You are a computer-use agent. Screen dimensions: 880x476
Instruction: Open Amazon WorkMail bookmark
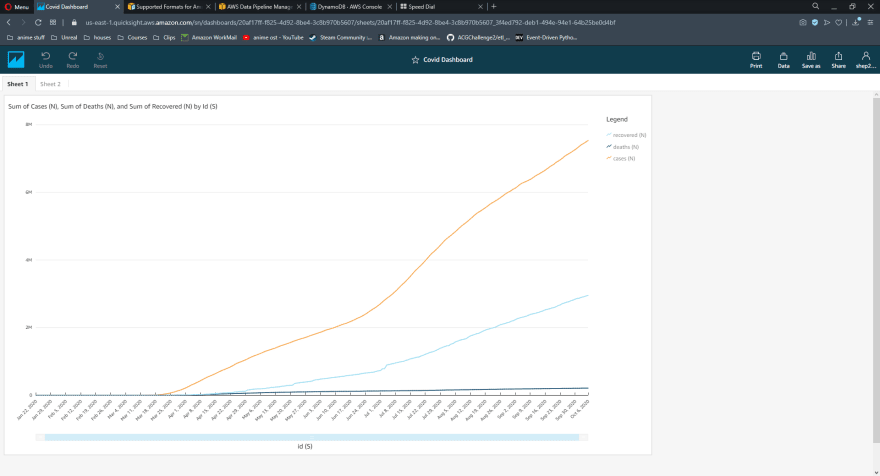pyautogui.click(x=209, y=38)
